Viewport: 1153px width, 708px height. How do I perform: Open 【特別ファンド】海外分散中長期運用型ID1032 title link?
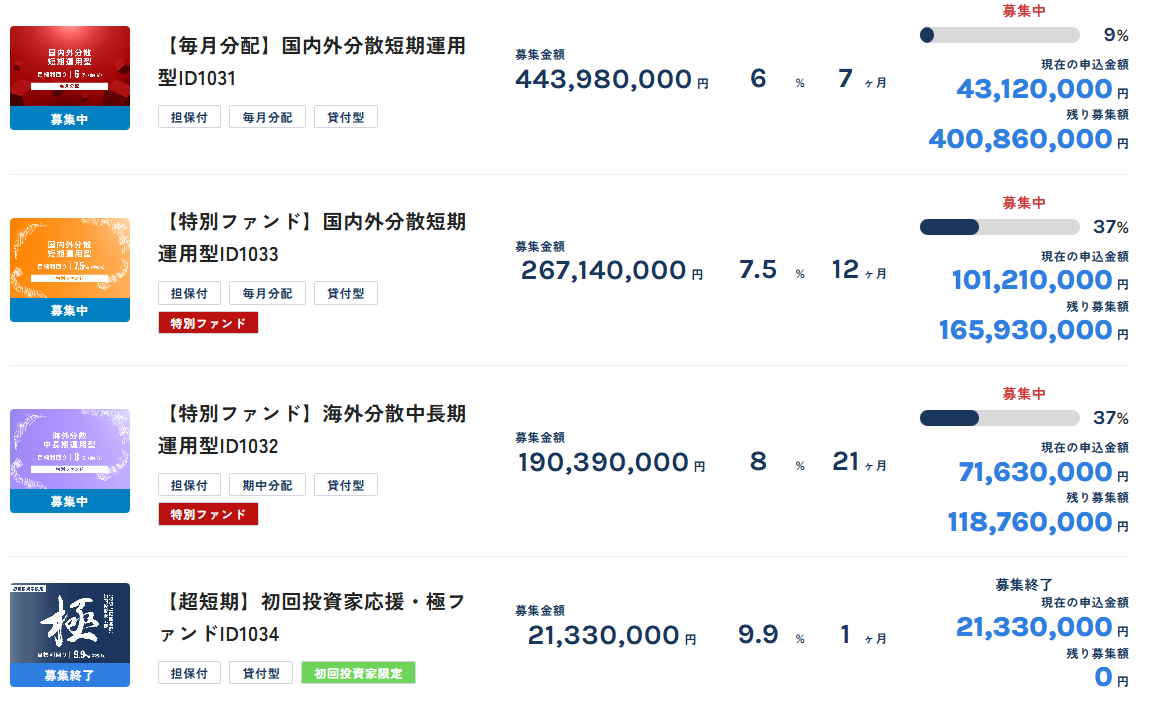click(x=311, y=429)
